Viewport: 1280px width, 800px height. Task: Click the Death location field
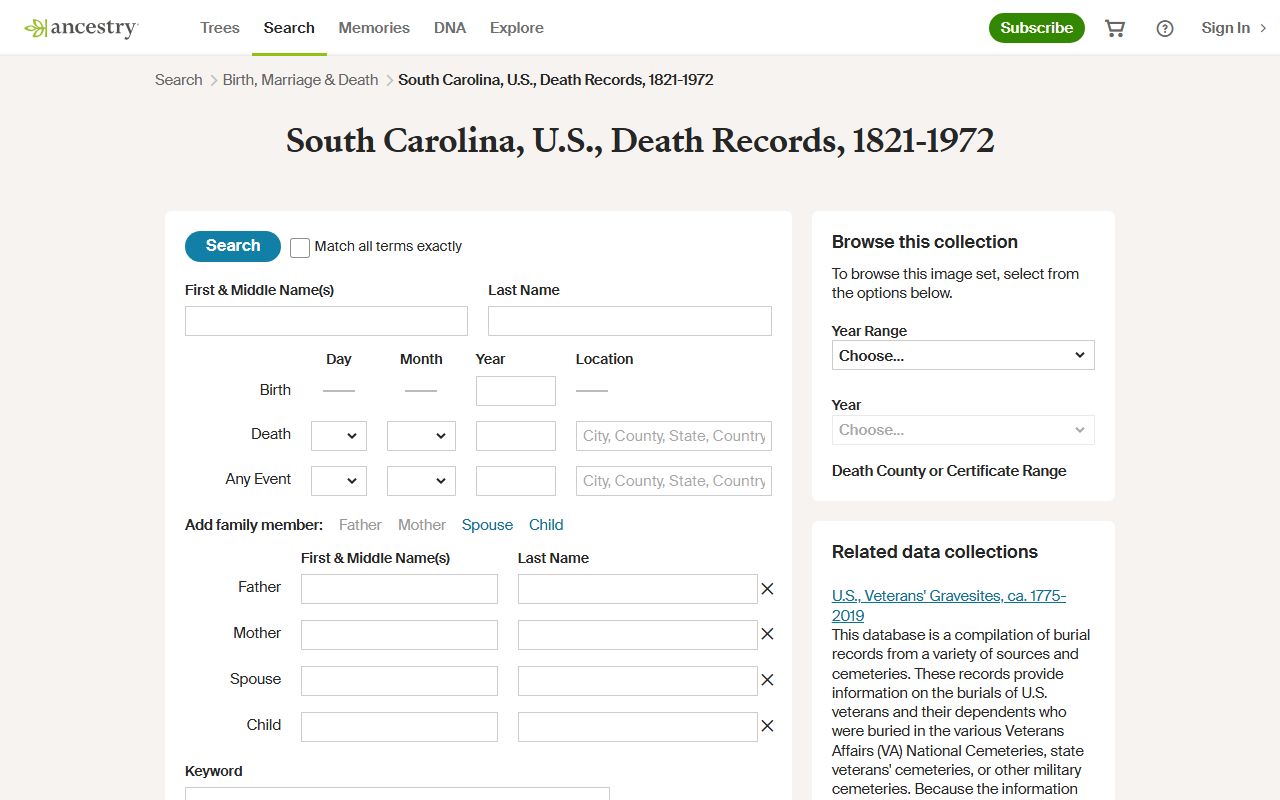(x=674, y=436)
